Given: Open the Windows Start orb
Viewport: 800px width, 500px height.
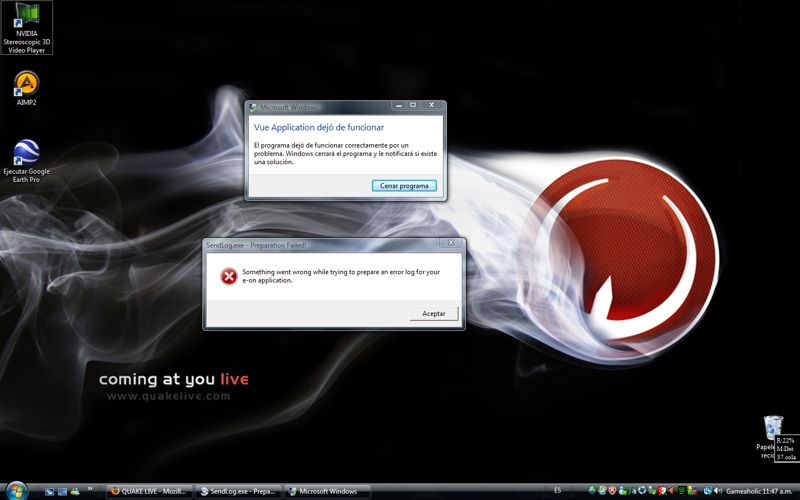Looking at the screenshot, I should [16, 491].
